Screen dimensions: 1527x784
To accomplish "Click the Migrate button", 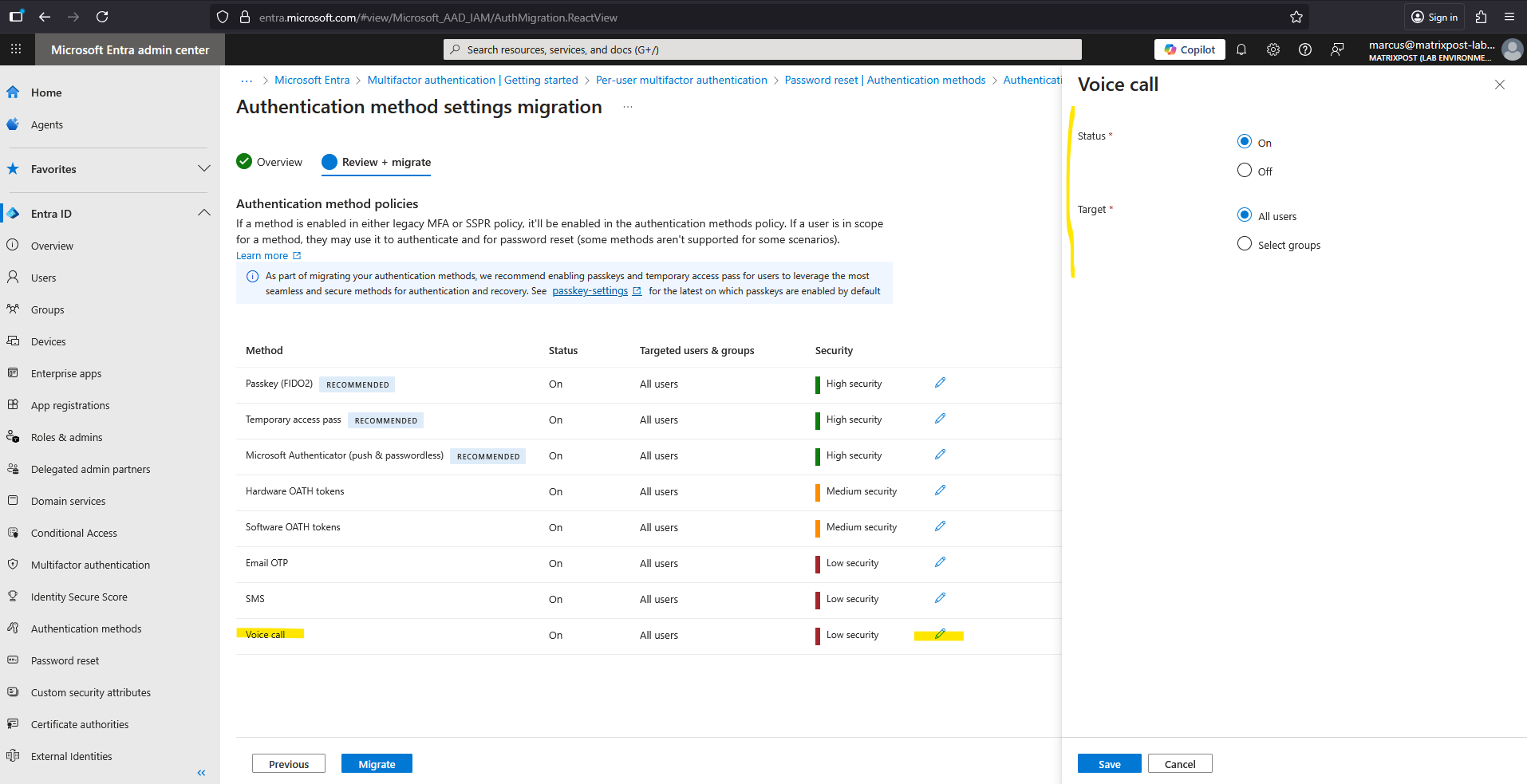I will click(377, 763).
